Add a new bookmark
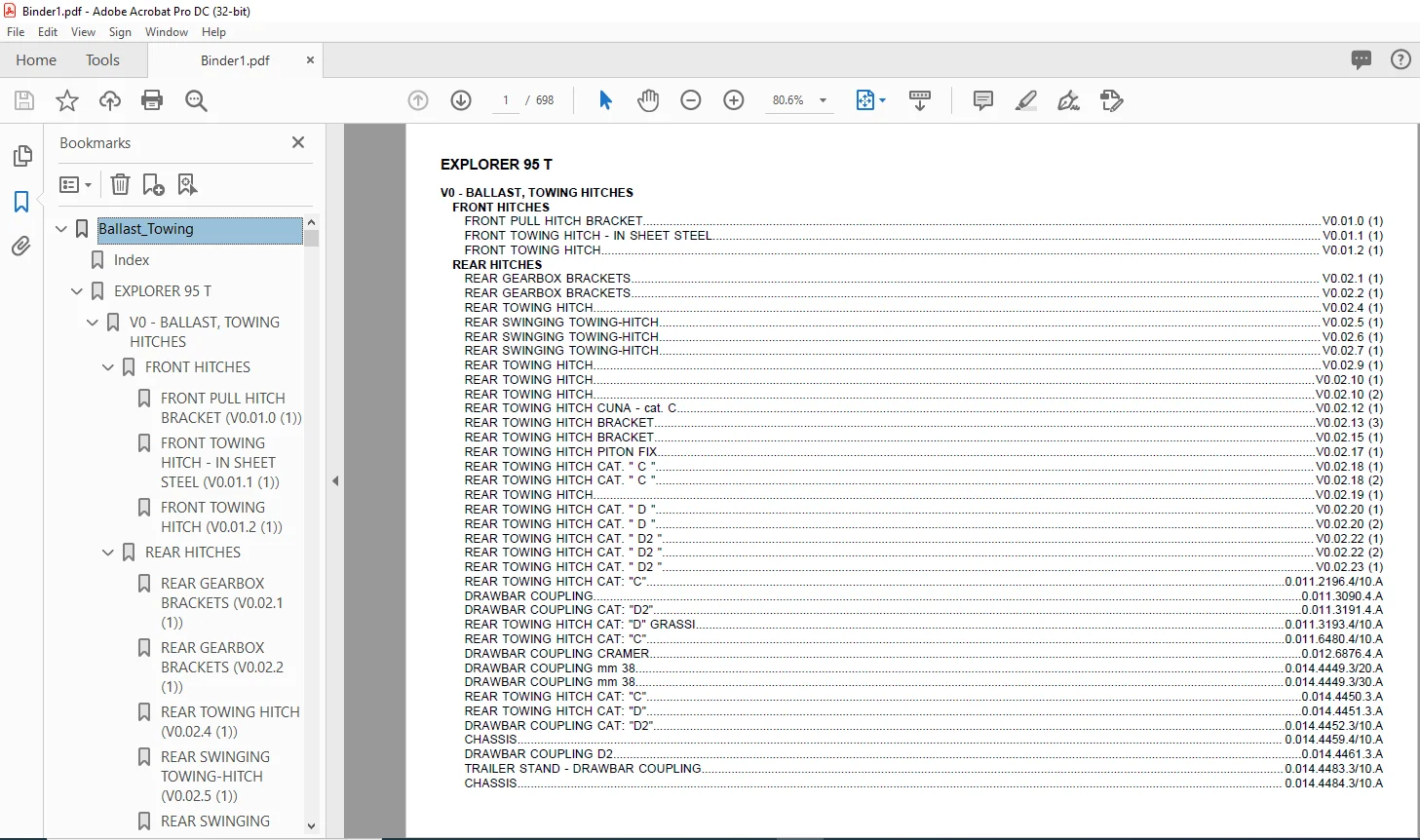The width and height of the screenshot is (1420, 840). click(153, 184)
